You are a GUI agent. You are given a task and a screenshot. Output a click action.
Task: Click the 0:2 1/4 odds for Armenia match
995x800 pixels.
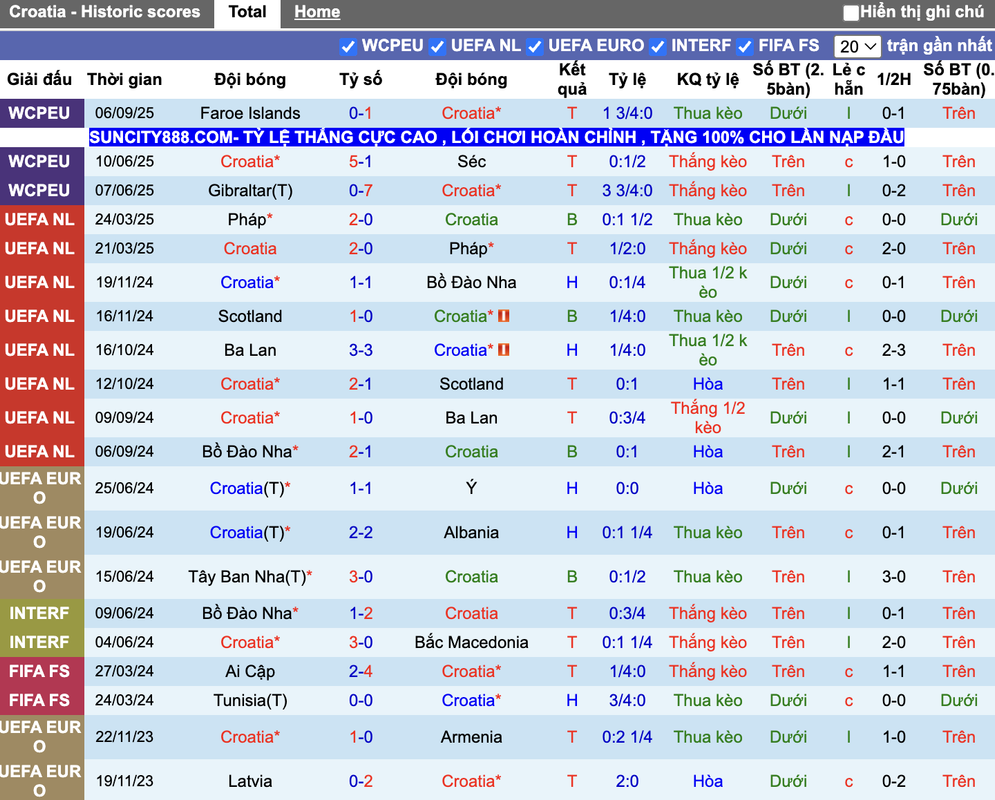pos(627,737)
